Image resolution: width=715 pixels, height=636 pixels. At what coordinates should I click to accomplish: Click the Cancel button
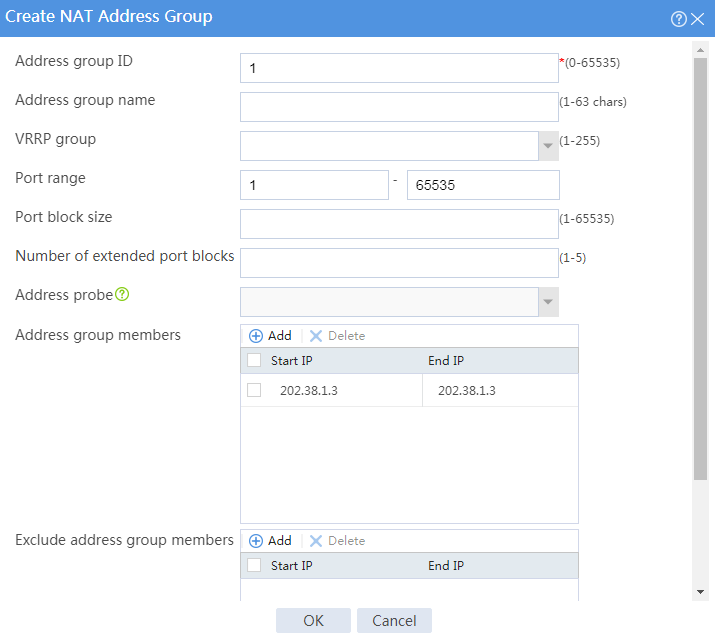tap(394, 620)
